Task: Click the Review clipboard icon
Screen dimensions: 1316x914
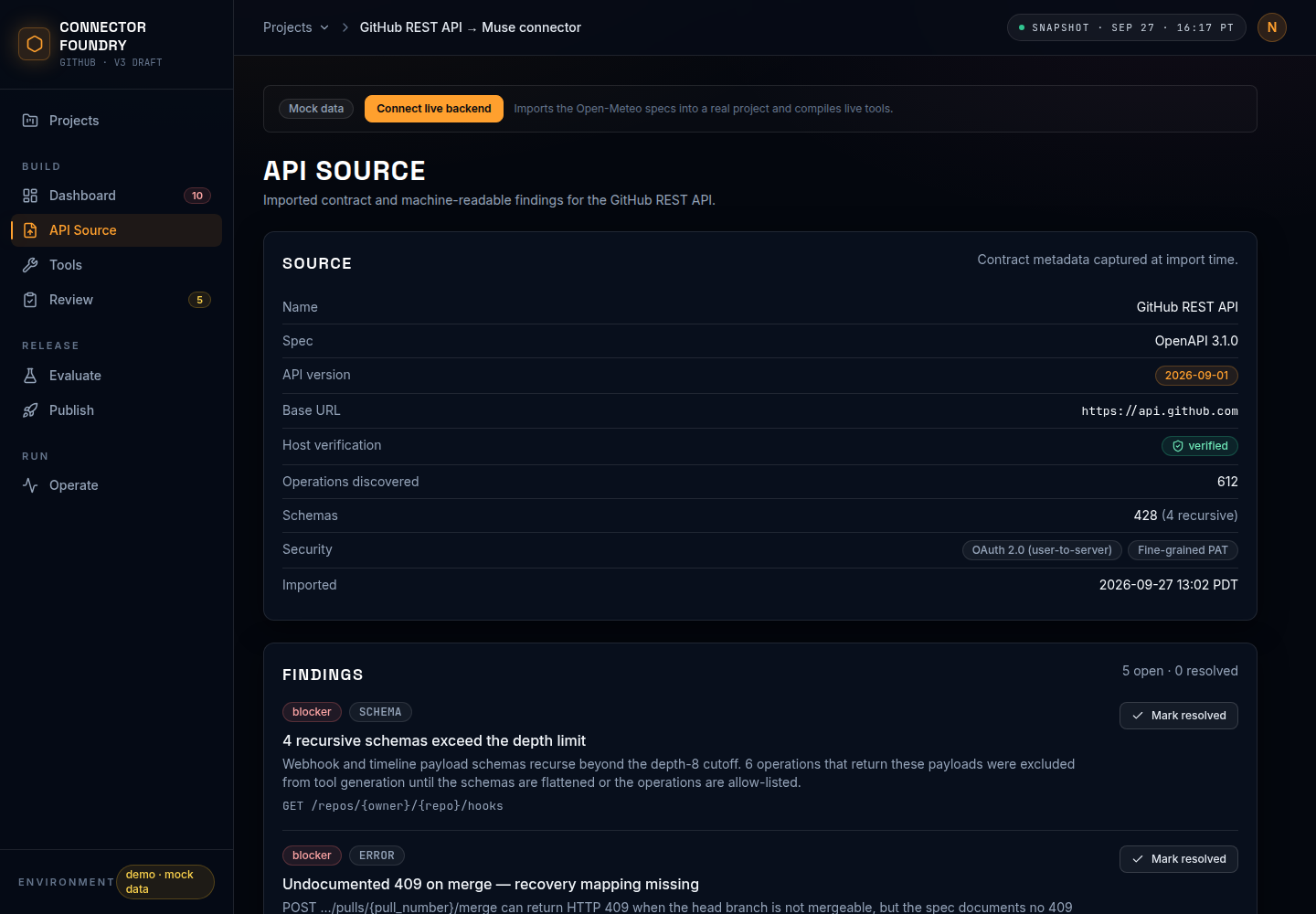Action: [x=30, y=300]
